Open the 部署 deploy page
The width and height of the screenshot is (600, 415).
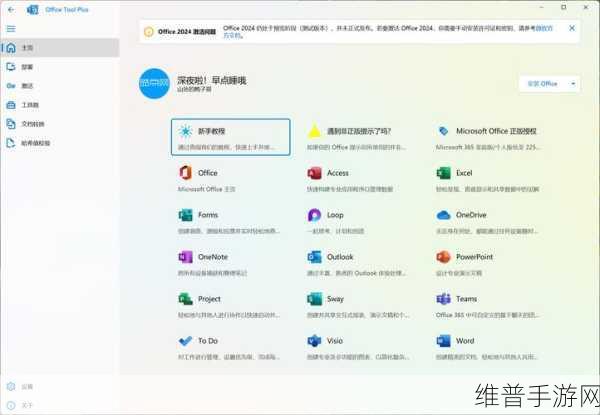(x=60, y=67)
